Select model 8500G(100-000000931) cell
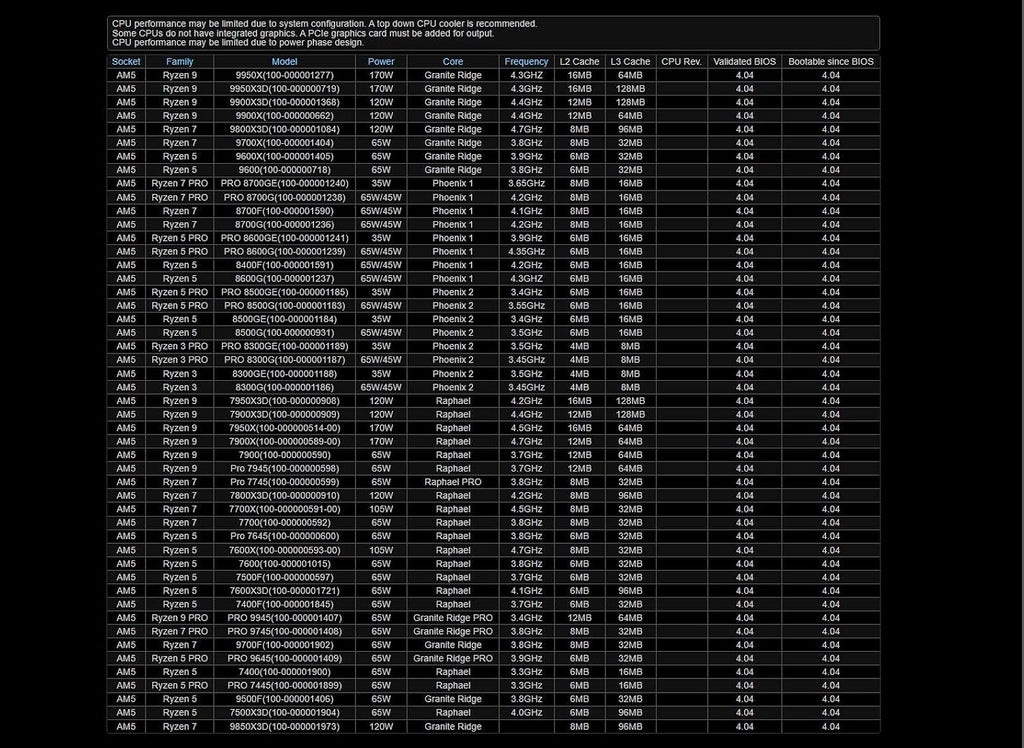 285,333
